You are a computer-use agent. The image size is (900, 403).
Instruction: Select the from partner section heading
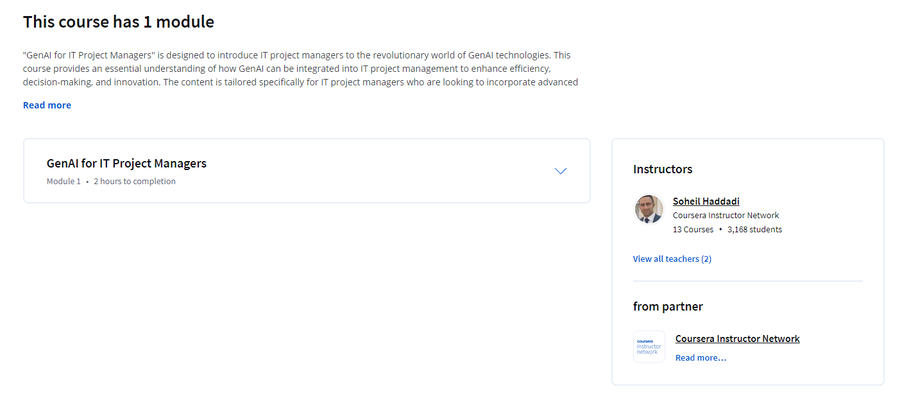pos(668,307)
